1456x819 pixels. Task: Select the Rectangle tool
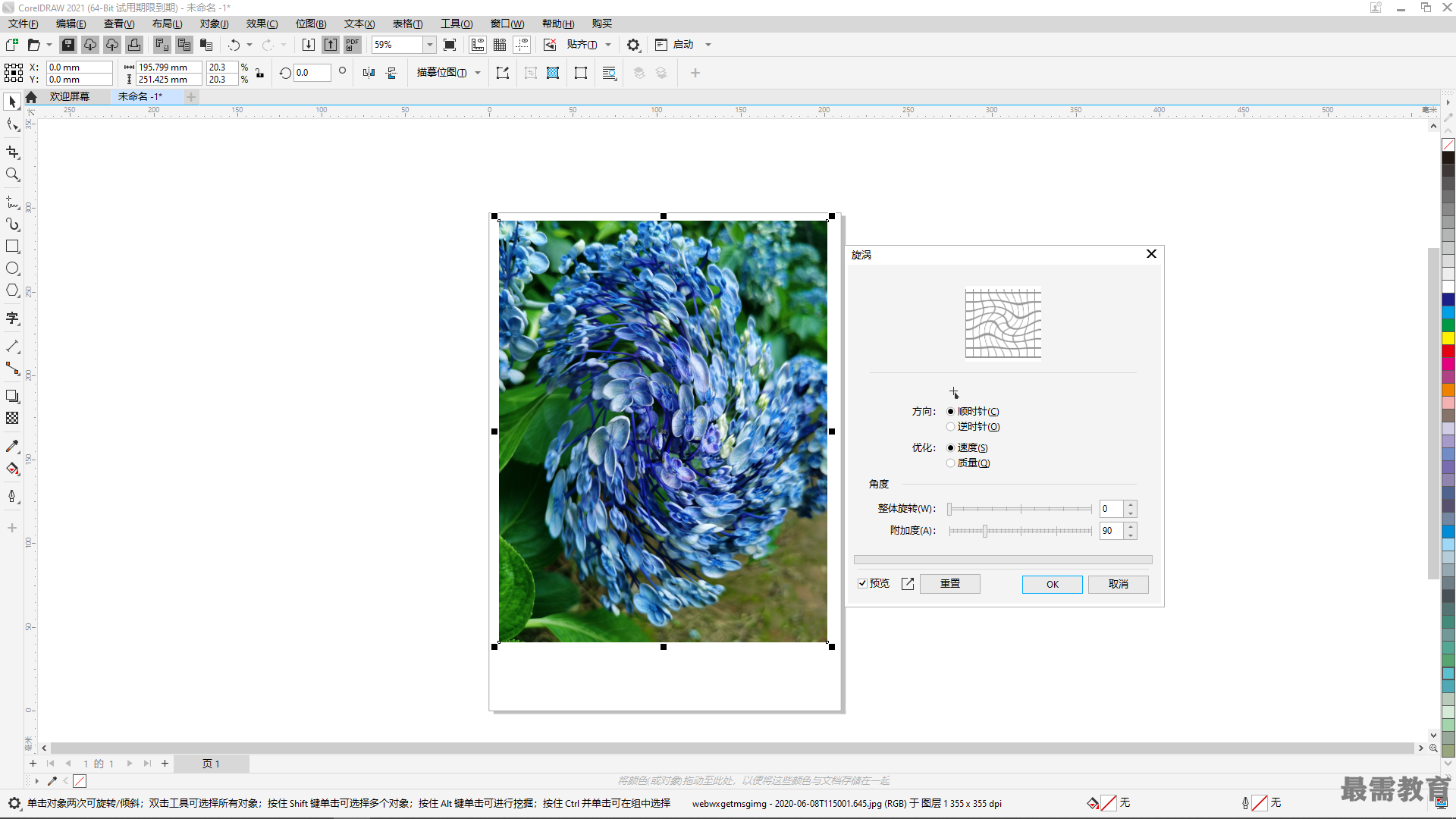12,246
